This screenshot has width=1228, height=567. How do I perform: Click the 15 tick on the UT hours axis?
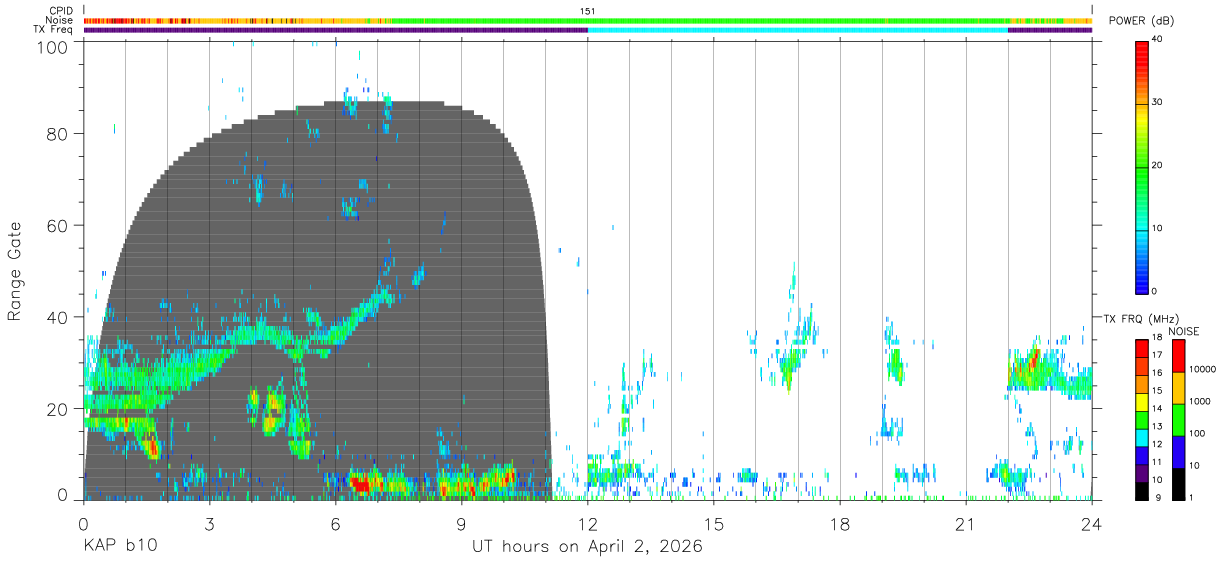point(714,525)
